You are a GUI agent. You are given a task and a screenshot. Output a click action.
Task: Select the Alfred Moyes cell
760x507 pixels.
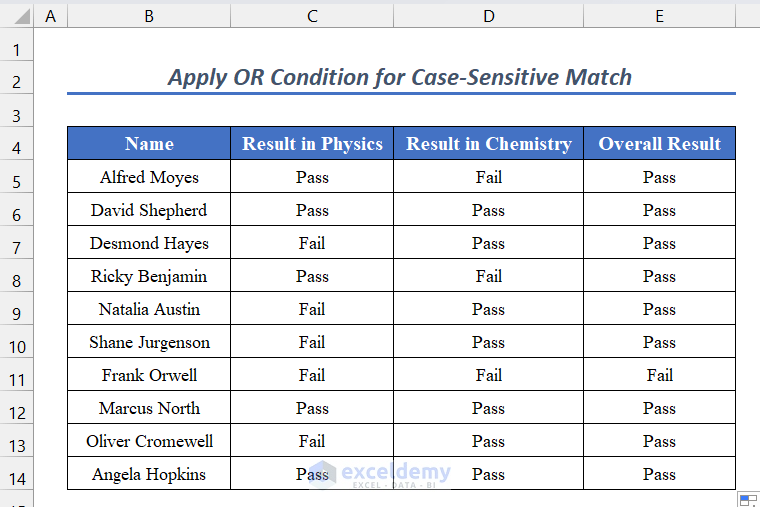tap(149, 177)
